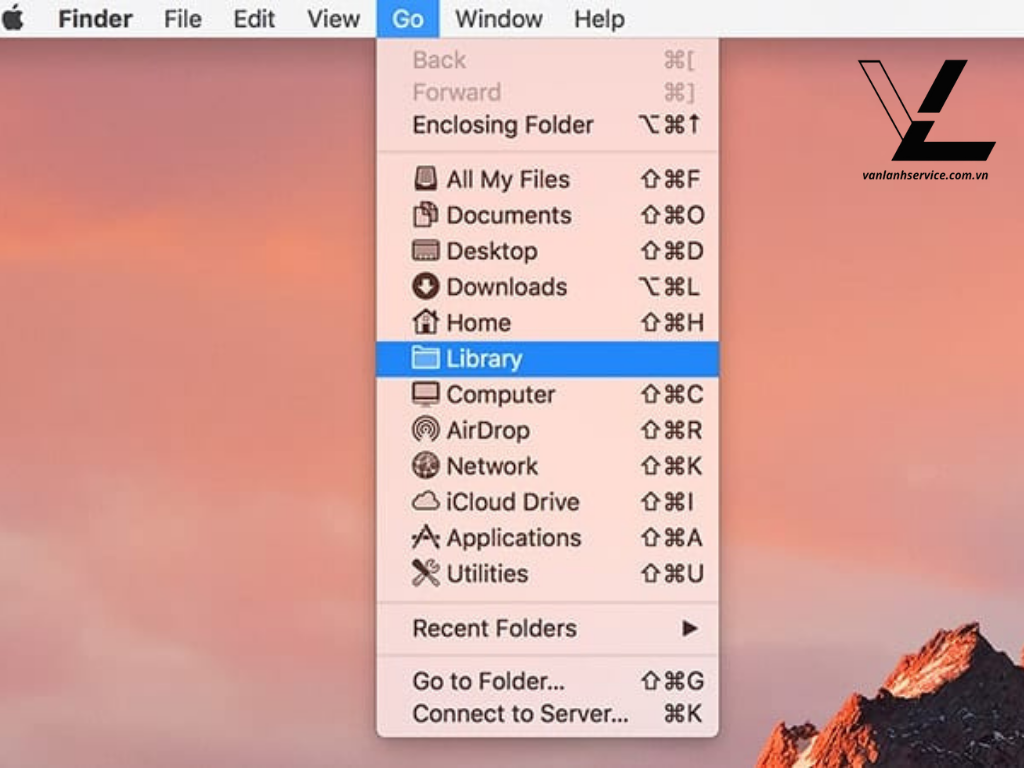Choose Go to Folder...
Image resolution: width=1024 pixels, height=768 pixels.
[x=485, y=681]
